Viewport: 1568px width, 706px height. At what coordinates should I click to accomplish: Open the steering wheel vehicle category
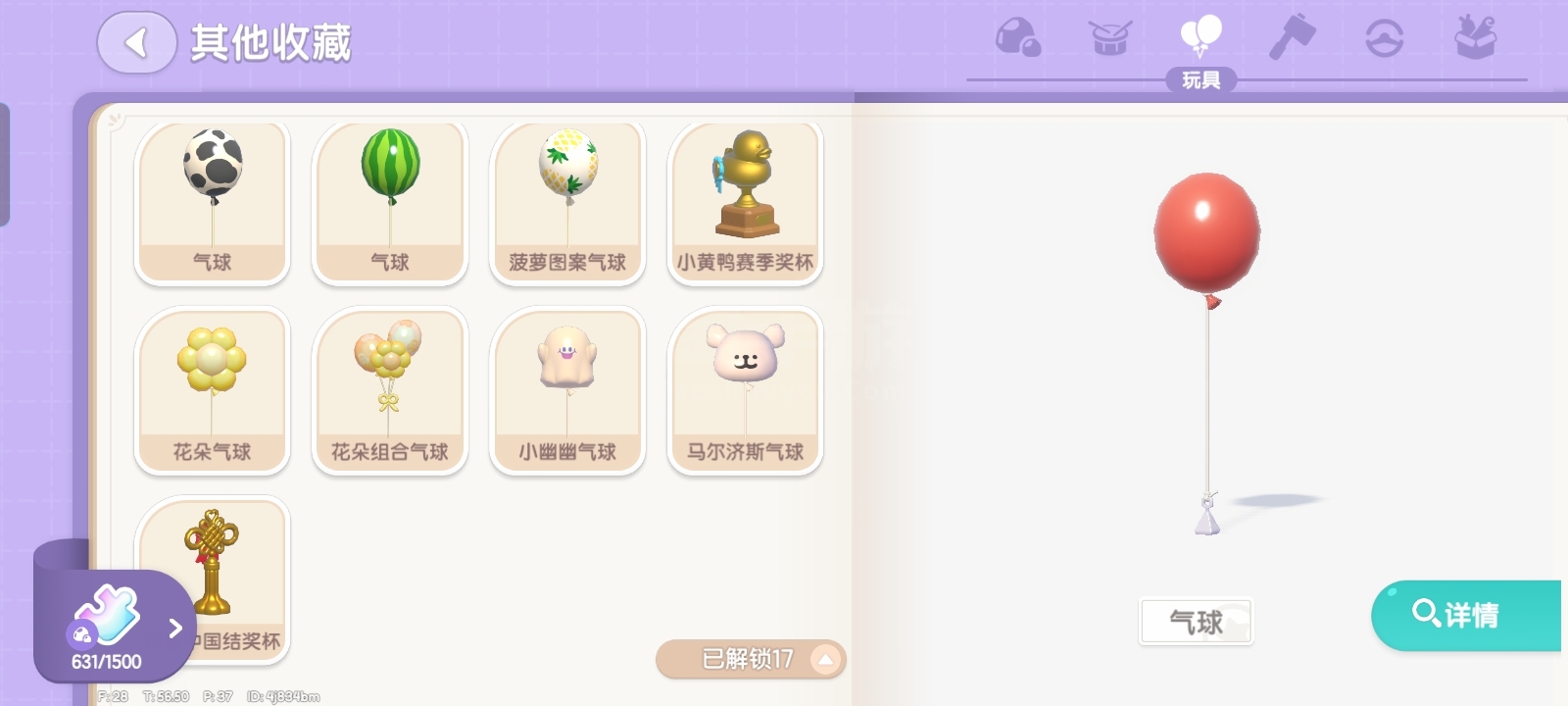tap(1384, 38)
